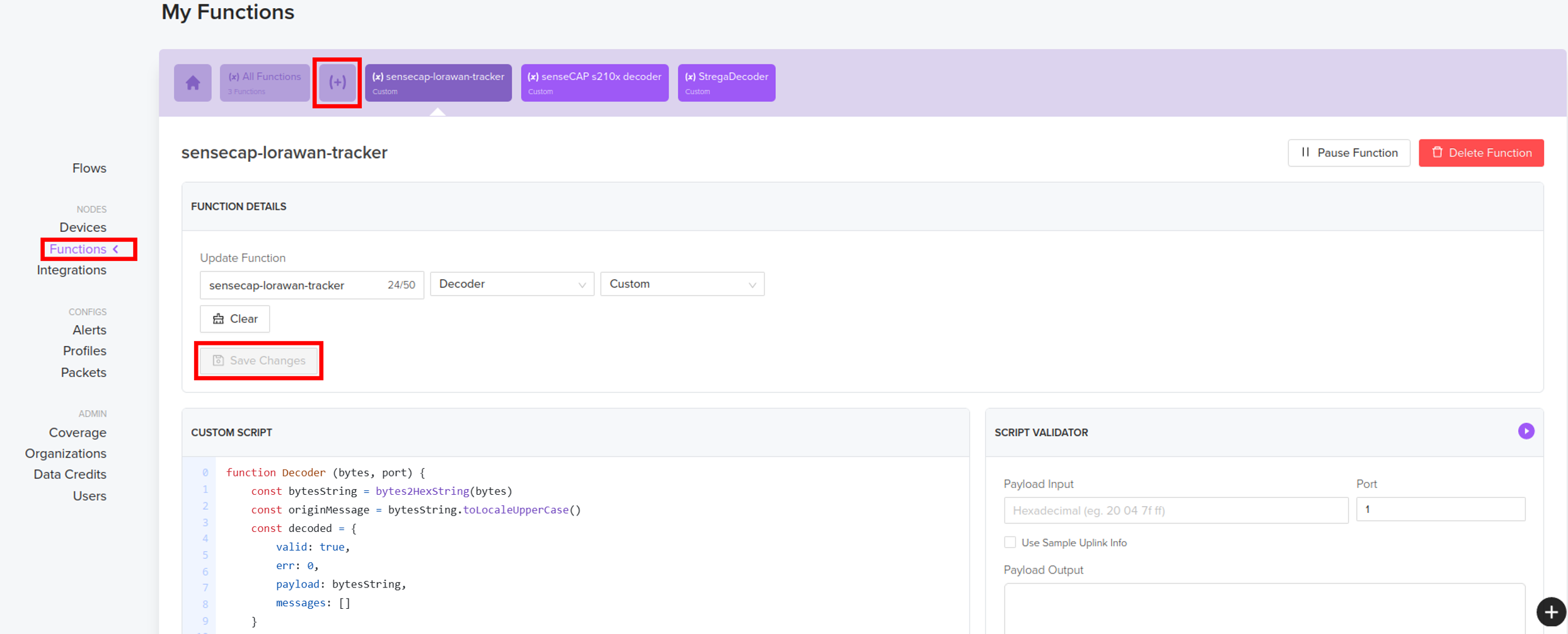Click the Port number field
Screen dimensions: 1568x634
point(1440,509)
